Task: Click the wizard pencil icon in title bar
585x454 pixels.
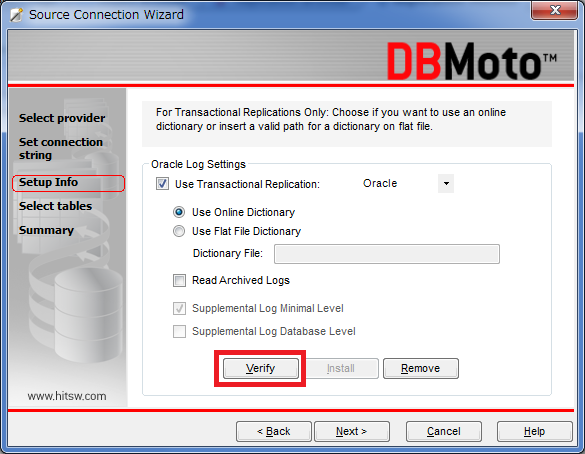Action: [x=16, y=15]
